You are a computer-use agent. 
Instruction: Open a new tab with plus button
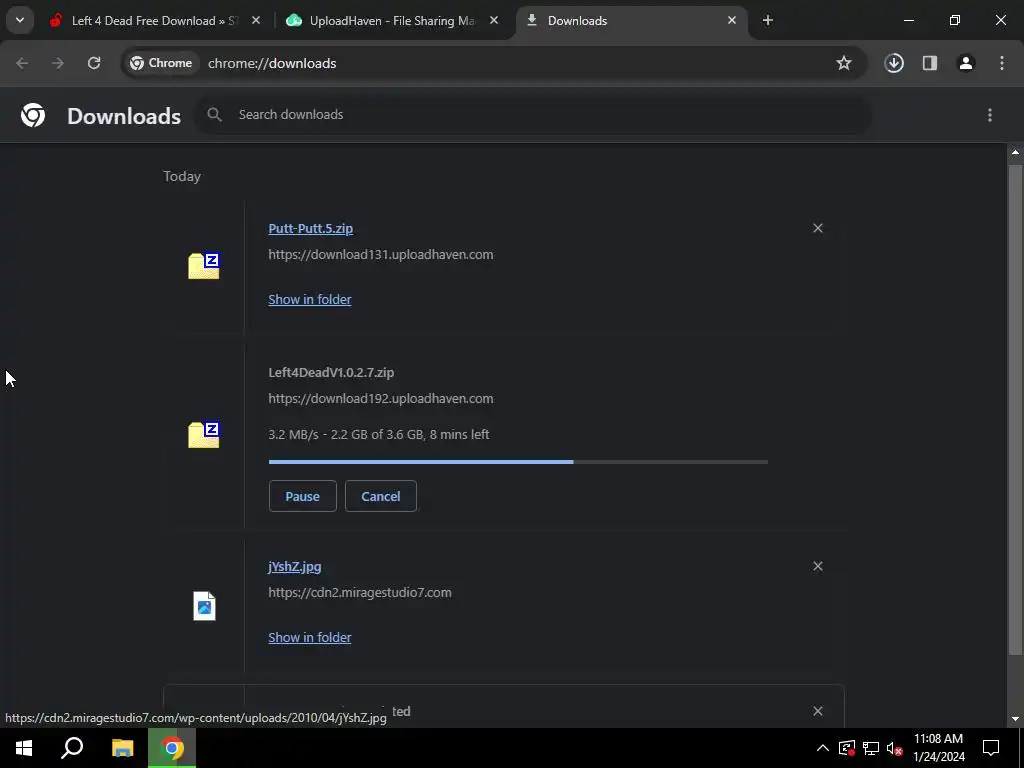(x=768, y=21)
